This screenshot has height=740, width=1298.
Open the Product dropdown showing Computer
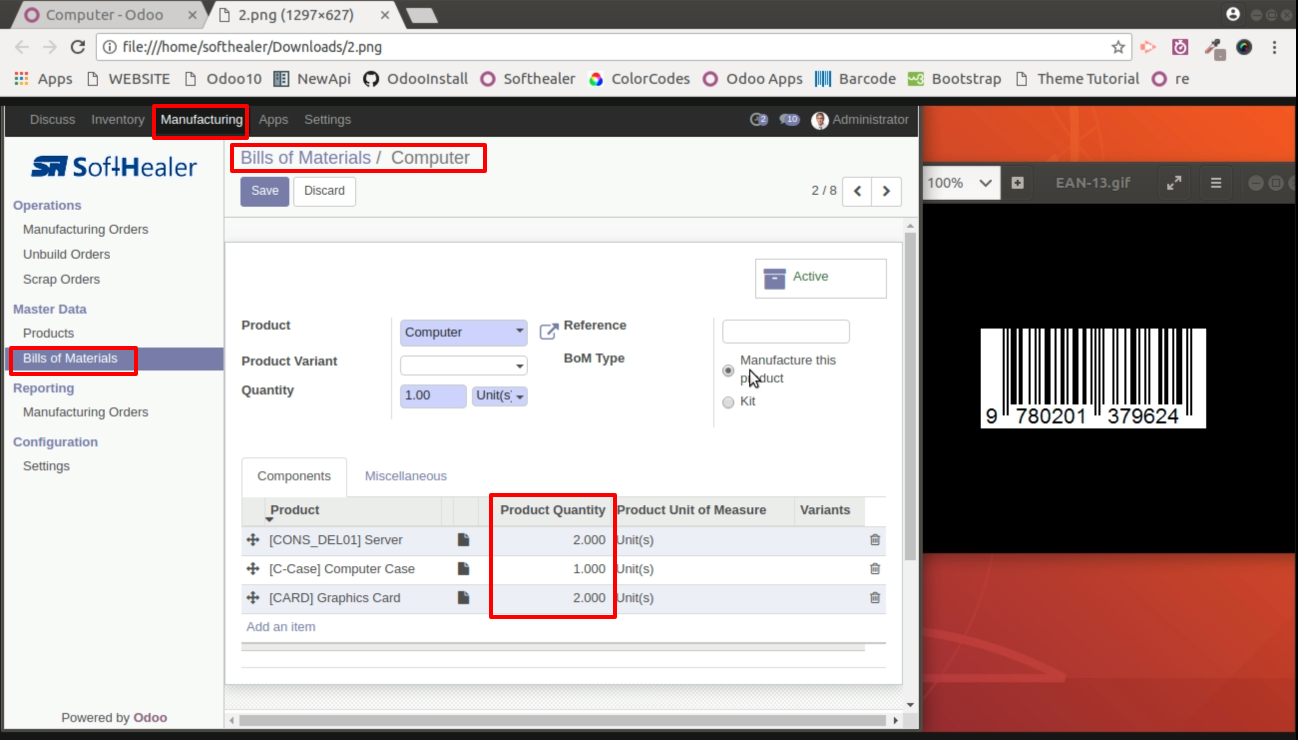point(464,332)
